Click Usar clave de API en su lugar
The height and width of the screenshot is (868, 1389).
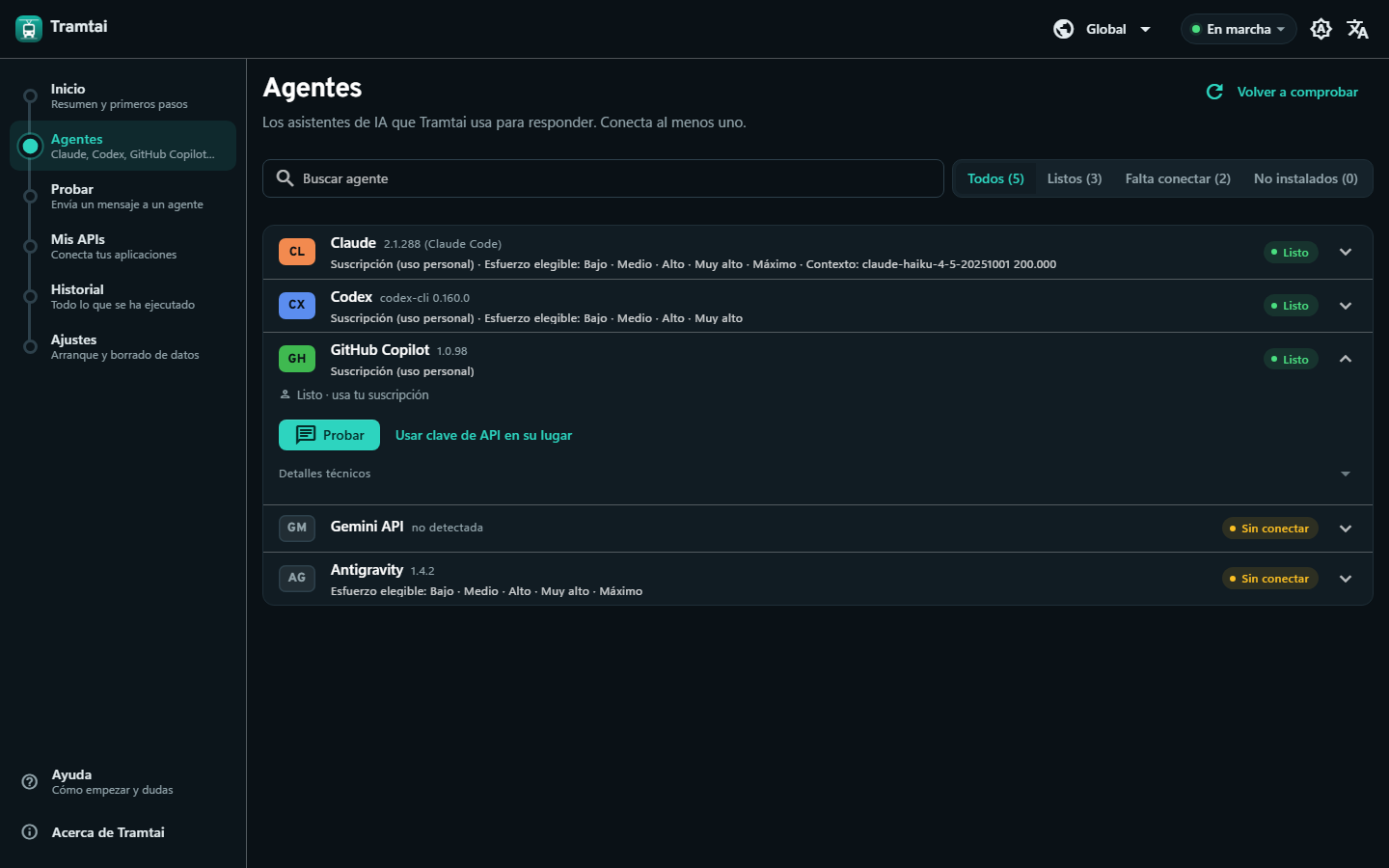pyautogui.click(x=483, y=435)
